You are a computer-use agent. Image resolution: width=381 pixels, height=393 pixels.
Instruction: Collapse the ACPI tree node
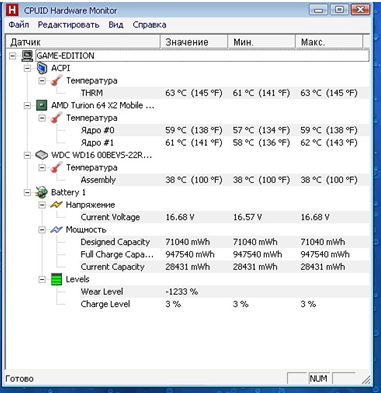tap(27, 68)
